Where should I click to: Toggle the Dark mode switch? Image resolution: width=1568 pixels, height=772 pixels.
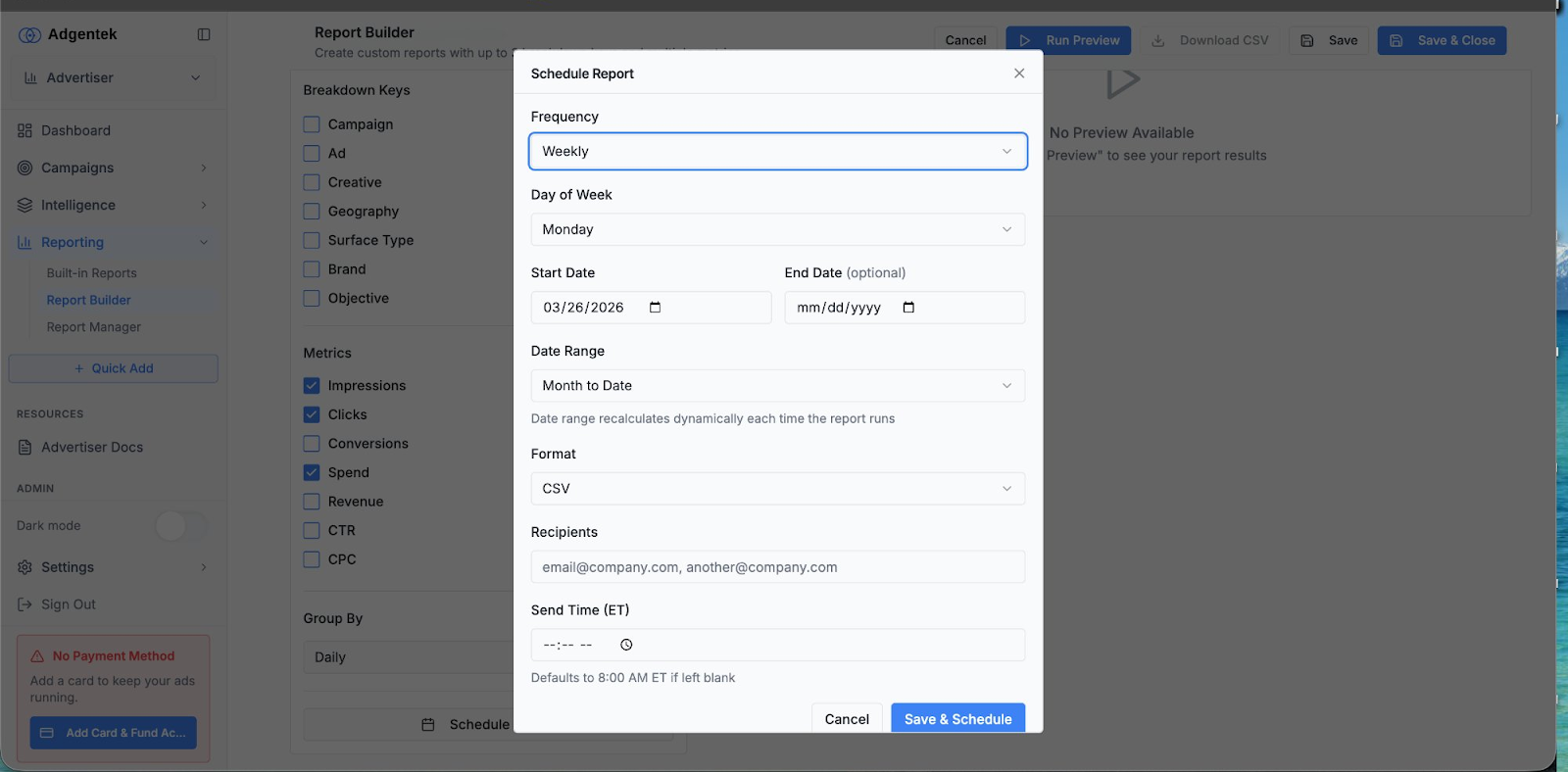pos(180,526)
